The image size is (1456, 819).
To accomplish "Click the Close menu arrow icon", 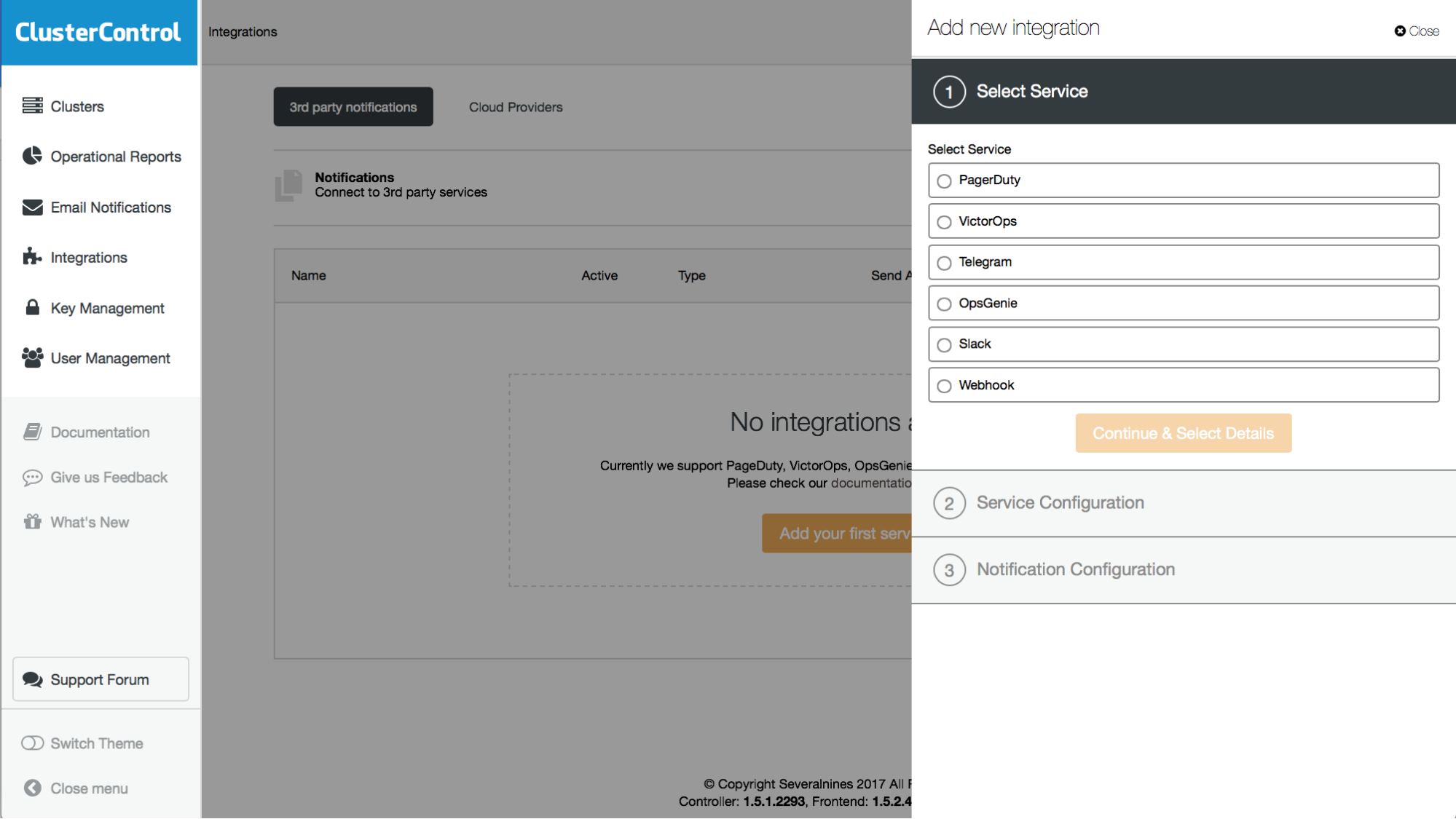I will tap(32, 788).
